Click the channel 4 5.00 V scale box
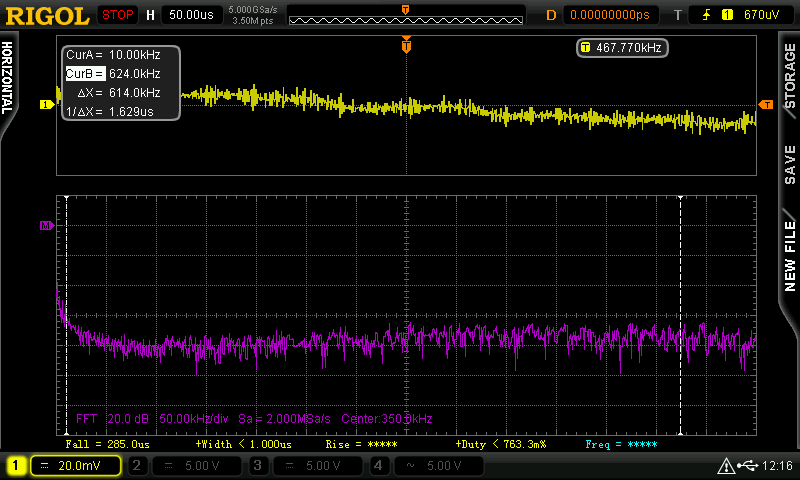This screenshot has width=800, height=480. 438,465
